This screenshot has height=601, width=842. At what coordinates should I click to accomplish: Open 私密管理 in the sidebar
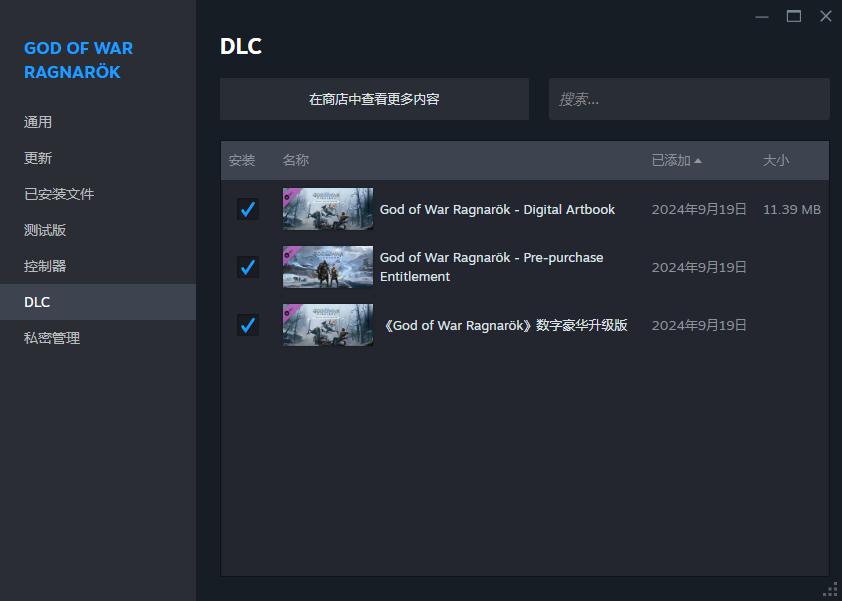click(x=52, y=338)
